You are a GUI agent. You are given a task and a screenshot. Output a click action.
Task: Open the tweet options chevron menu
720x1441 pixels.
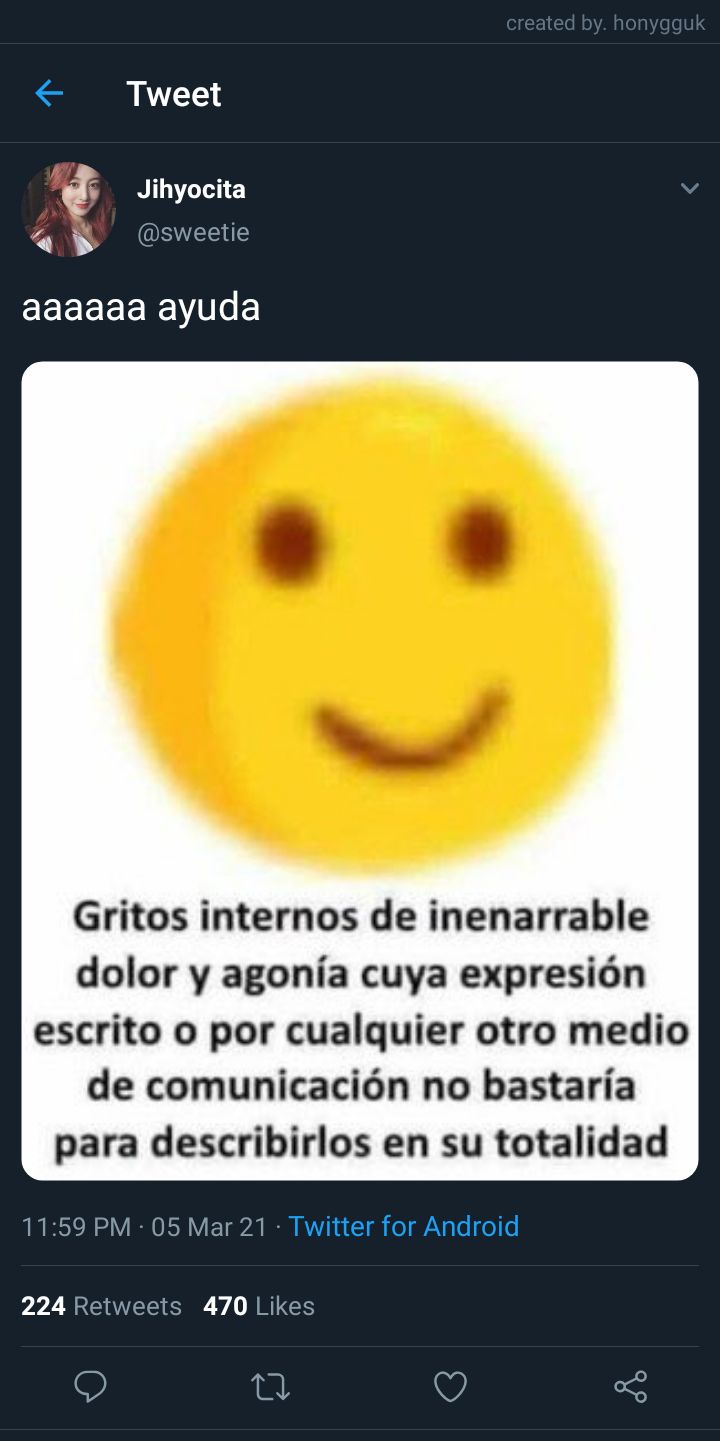tap(689, 188)
